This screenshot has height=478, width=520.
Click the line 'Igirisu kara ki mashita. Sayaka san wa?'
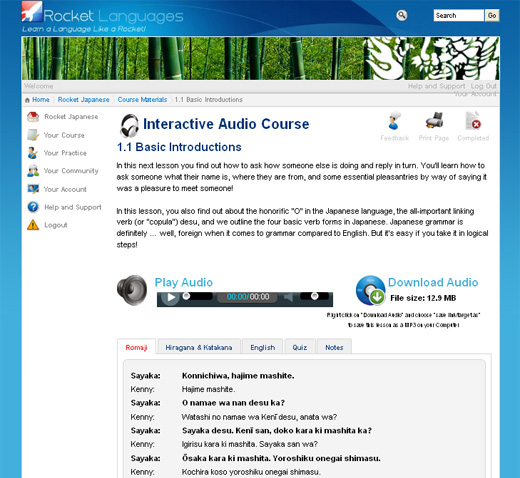[250, 444]
